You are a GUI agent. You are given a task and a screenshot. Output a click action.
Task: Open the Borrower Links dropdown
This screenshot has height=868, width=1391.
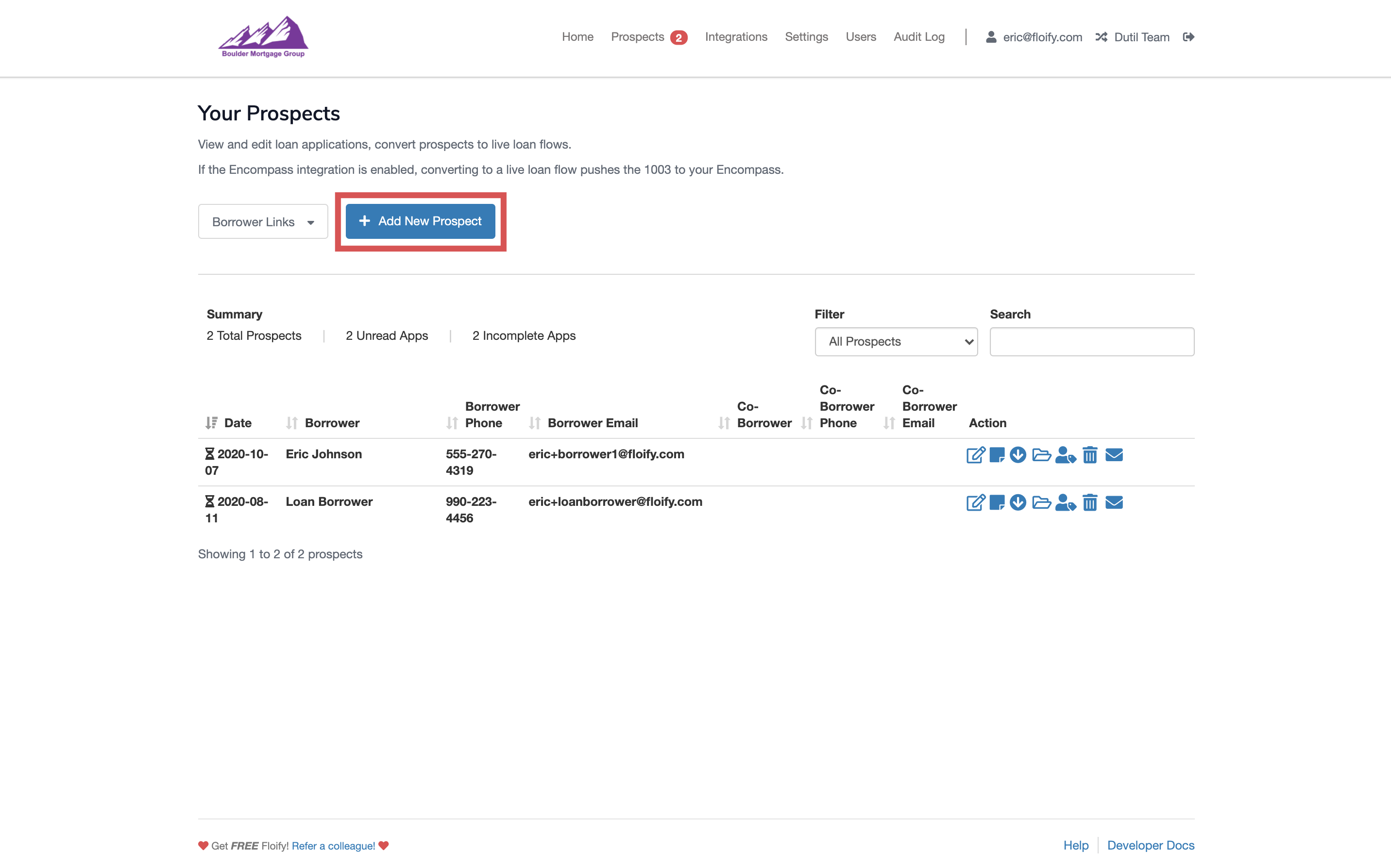click(x=262, y=221)
